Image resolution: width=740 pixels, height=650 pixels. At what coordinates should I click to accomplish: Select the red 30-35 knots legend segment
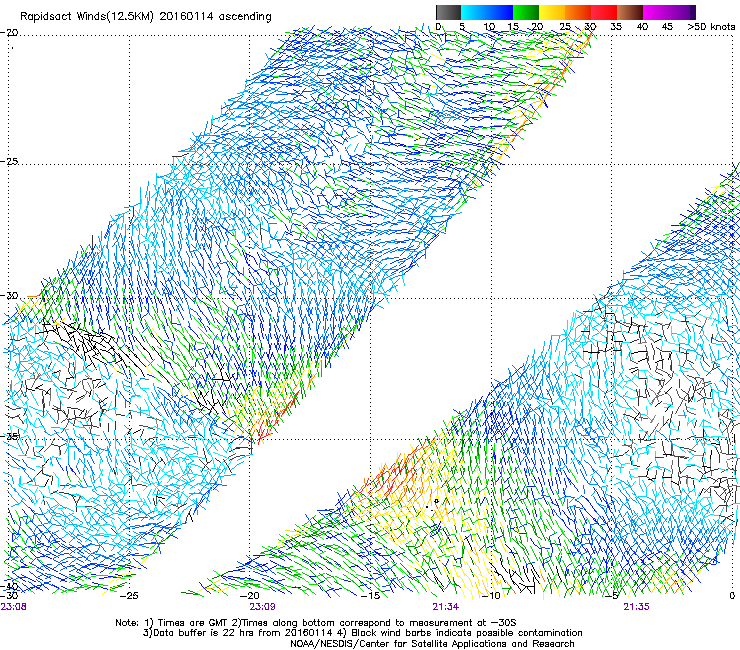[604, 12]
